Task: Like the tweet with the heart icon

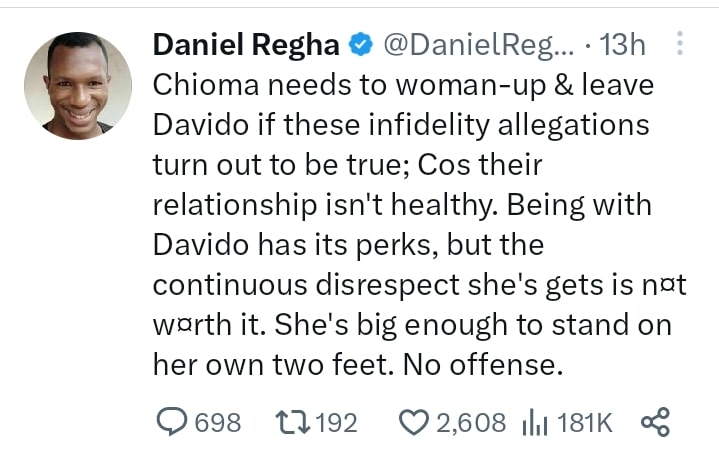Action: pyautogui.click(x=413, y=423)
